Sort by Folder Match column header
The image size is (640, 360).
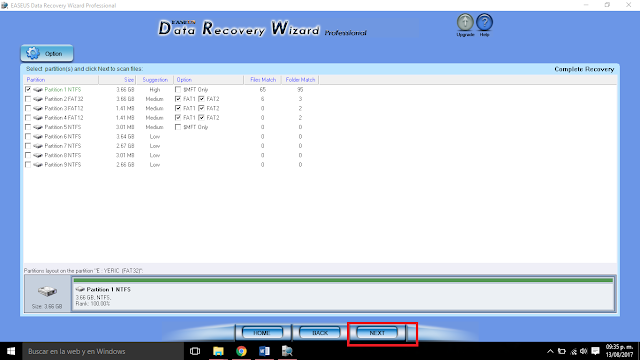click(x=300, y=80)
